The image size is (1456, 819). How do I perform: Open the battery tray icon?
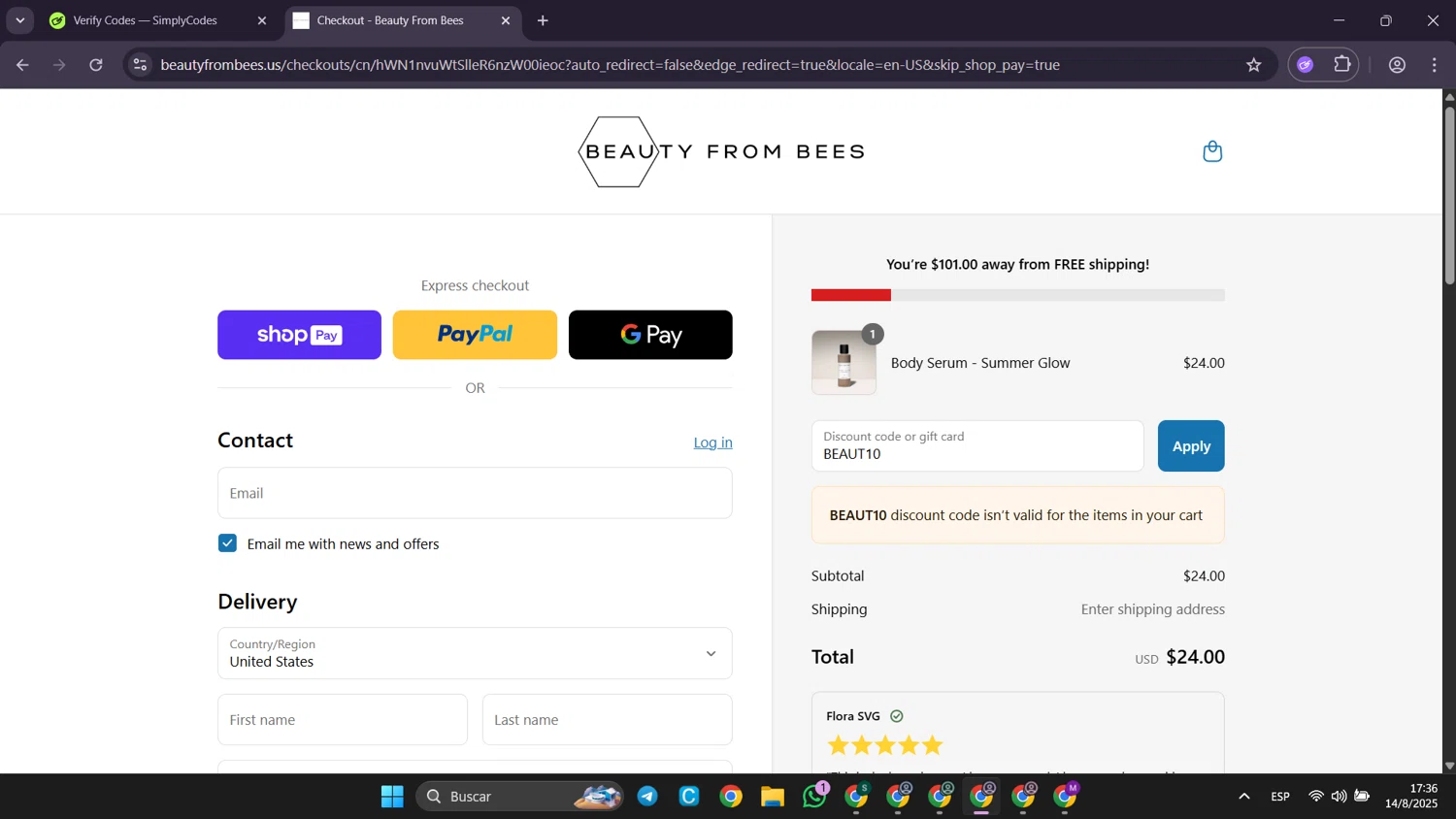coord(1362,797)
